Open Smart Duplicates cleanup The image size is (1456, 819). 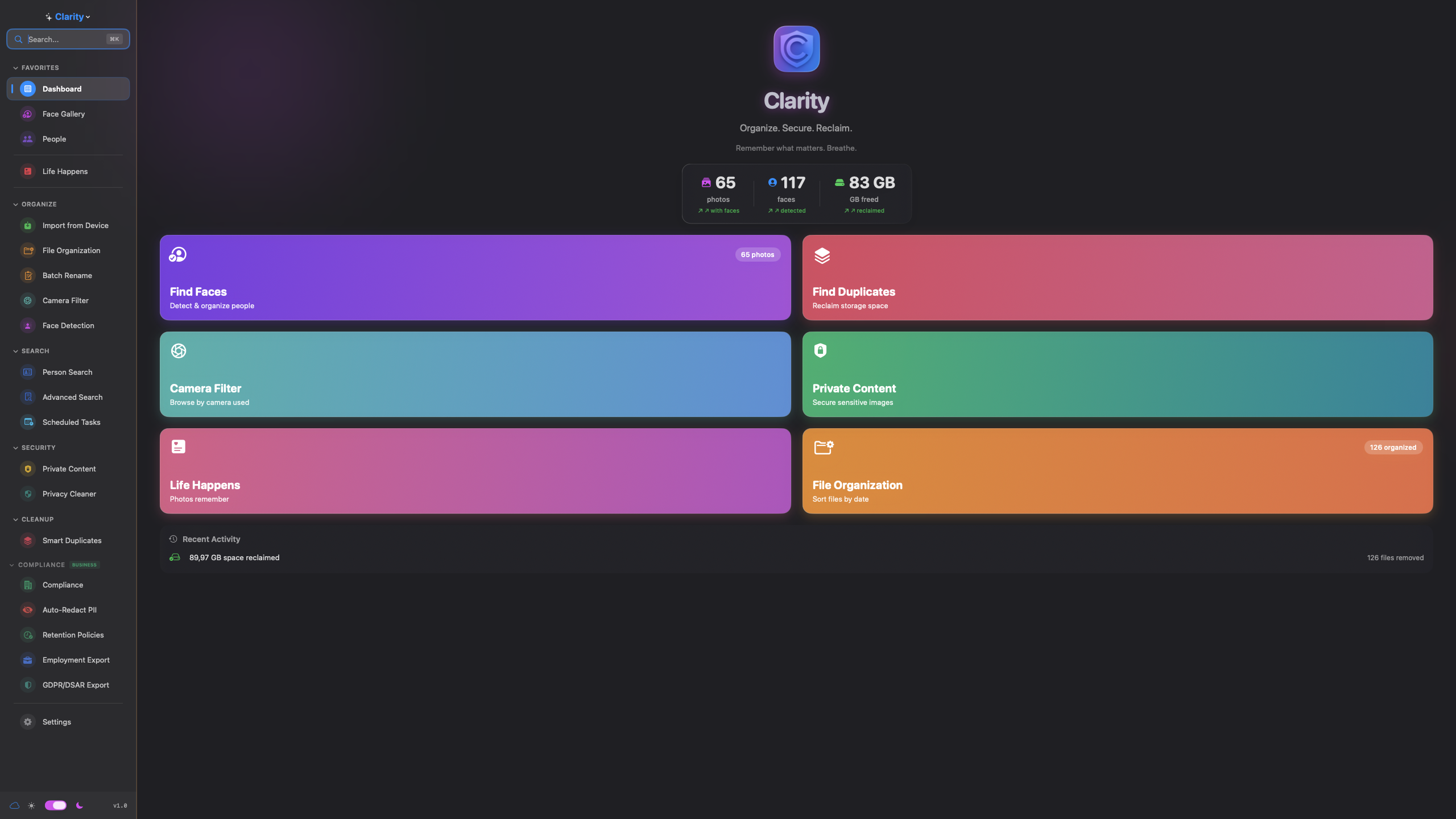pos(72,540)
